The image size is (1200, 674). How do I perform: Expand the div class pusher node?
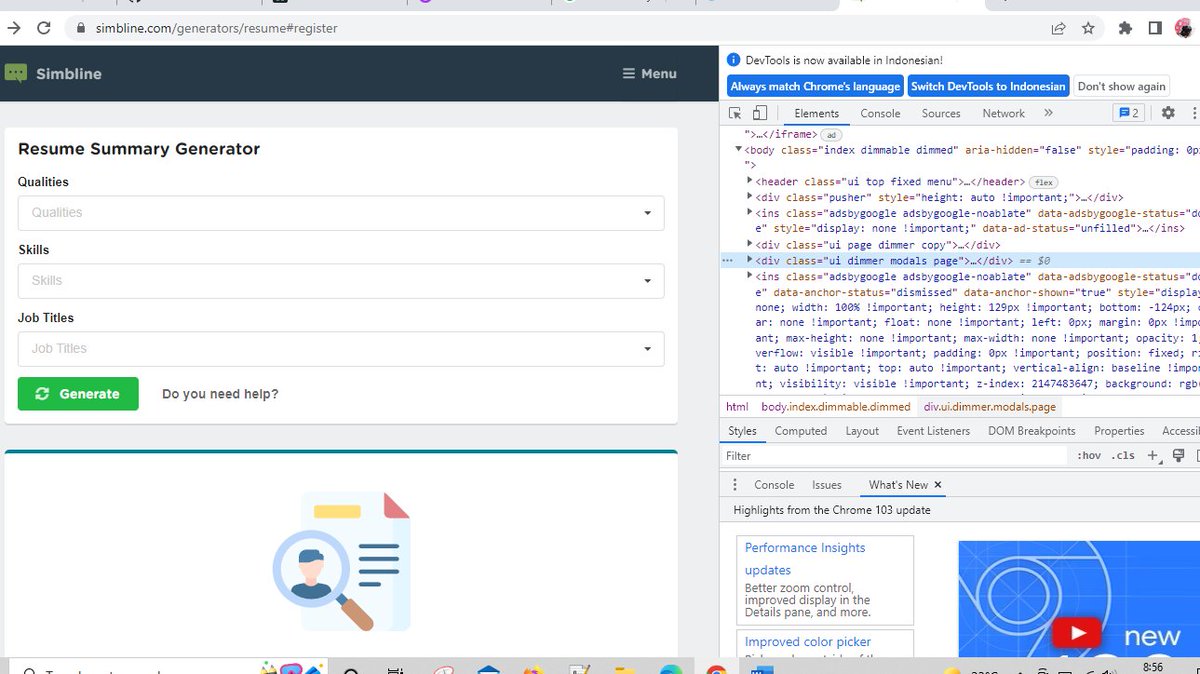750,197
